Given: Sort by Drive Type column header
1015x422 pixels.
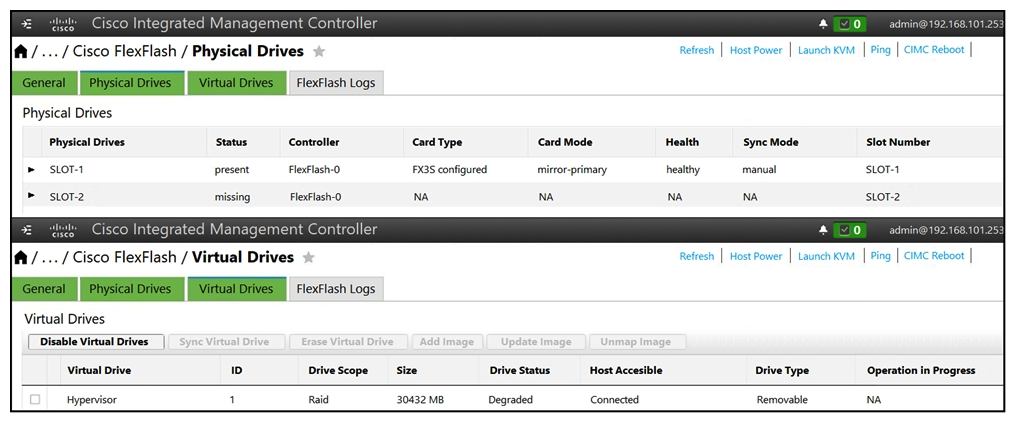Looking at the screenshot, I should click(x=782, y=371).
